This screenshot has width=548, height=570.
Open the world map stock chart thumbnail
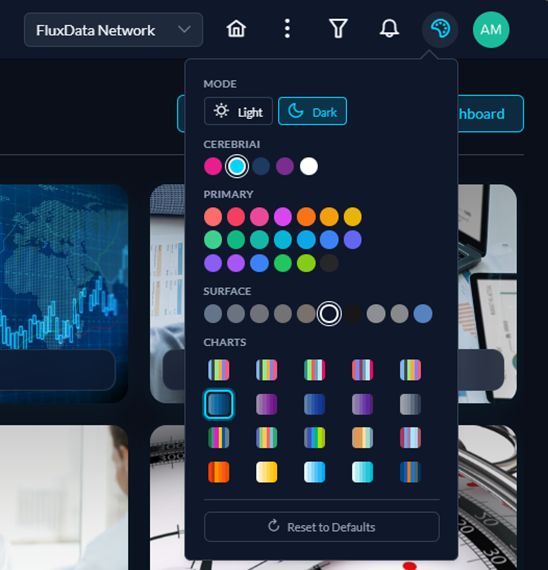click(64, 293)
